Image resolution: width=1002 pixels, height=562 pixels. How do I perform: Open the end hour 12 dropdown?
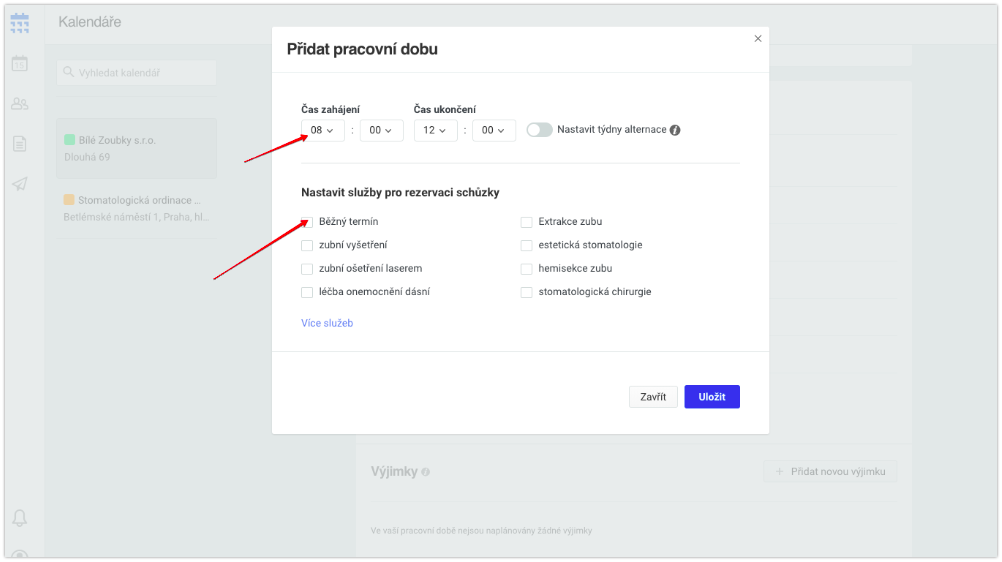[435, 130]
